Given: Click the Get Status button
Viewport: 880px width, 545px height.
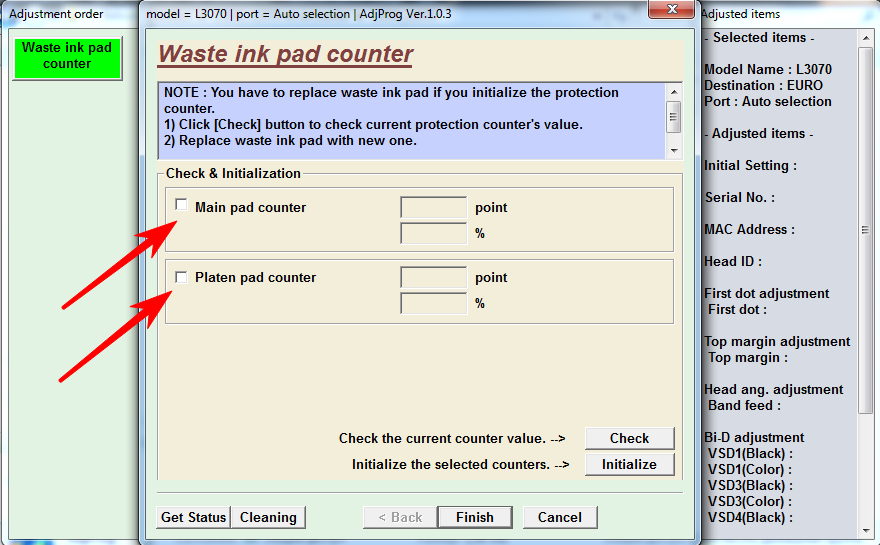Looking at the screenshot, I should tap(193, 517).
